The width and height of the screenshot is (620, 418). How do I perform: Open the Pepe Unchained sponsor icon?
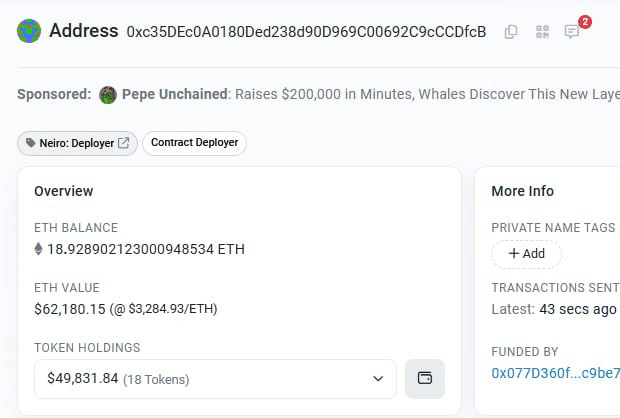click(x=108, y=95)
